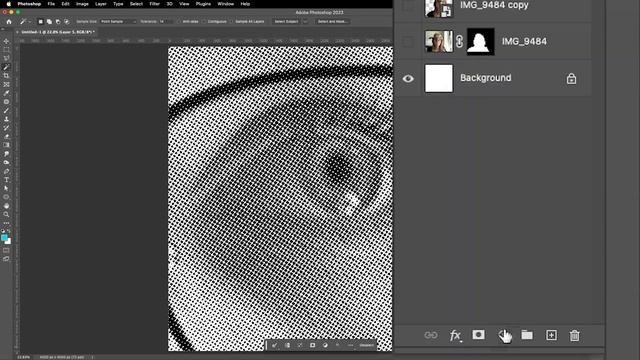Delete the selected layer
This screenshot has width=640, height=360.
[575, 335]
